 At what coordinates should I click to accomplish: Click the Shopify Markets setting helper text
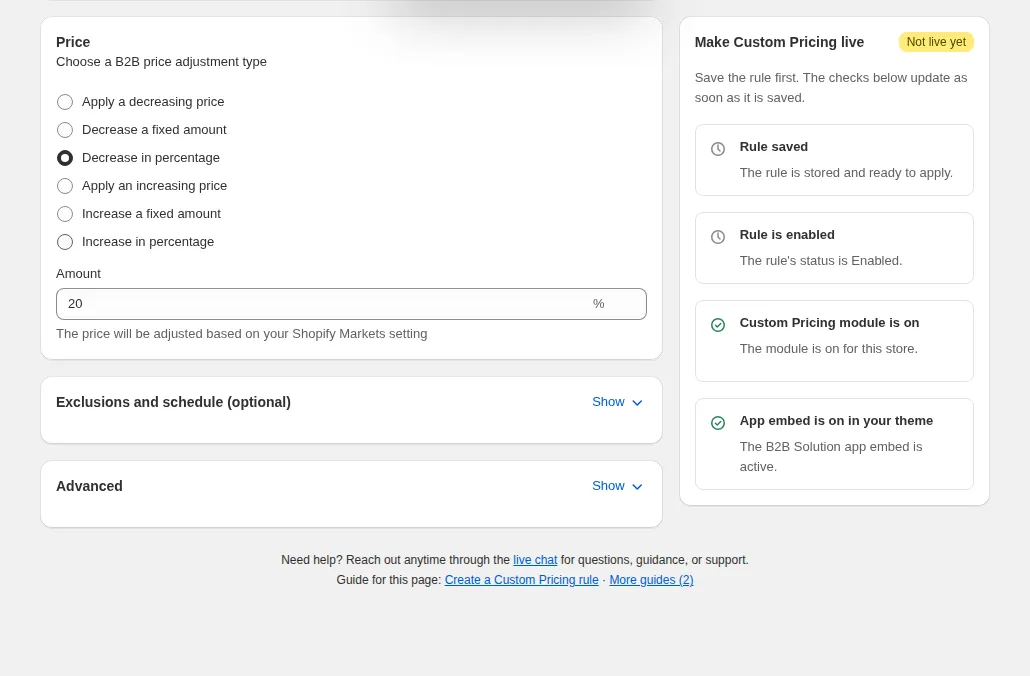(242, 334)
